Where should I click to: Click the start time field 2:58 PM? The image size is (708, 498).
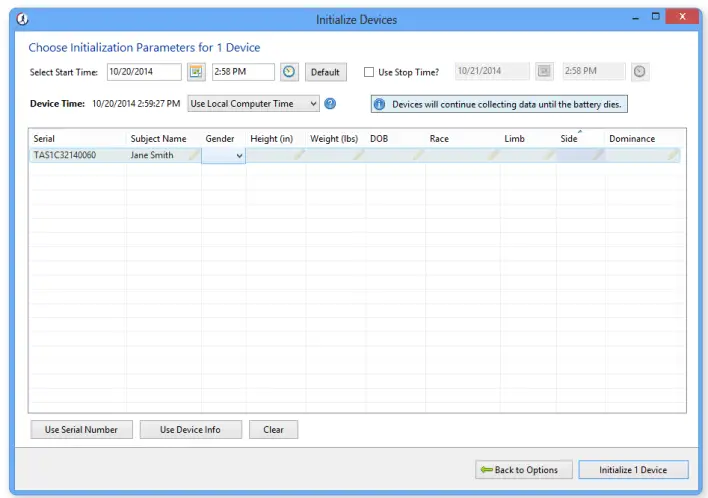(243, 72)
